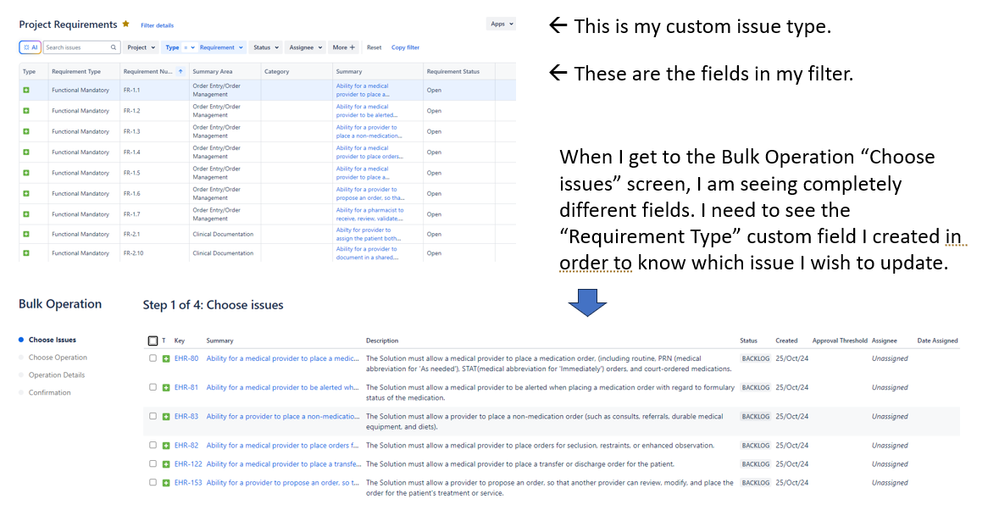The image size is (999, 510).
Task: Click the green issue type icon for FR-1.2
Action: tap(26, 111)
